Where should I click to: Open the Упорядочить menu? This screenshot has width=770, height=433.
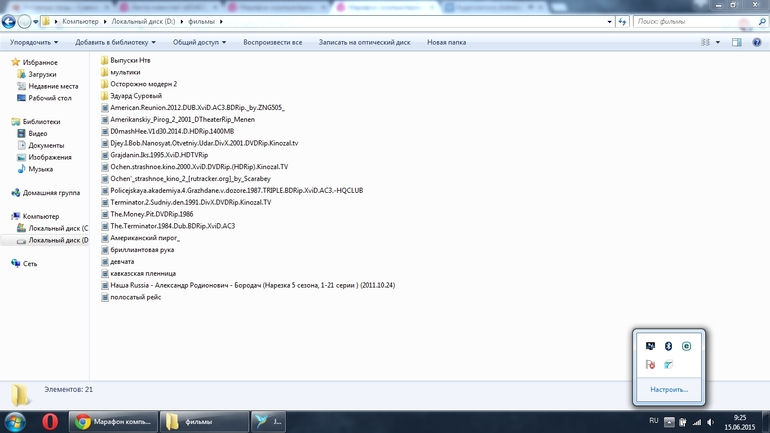click(x=34, y=42)
